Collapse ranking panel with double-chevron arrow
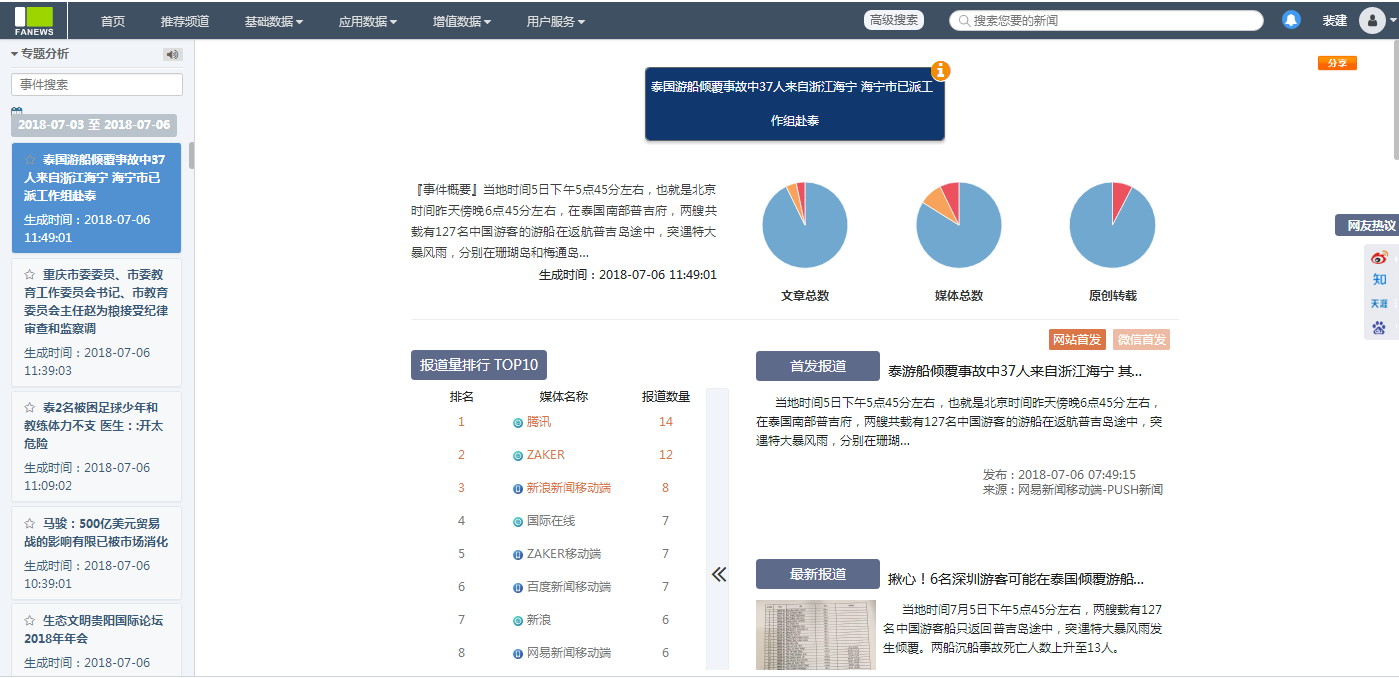This screenshot has height=678, width=1399. 718,574
